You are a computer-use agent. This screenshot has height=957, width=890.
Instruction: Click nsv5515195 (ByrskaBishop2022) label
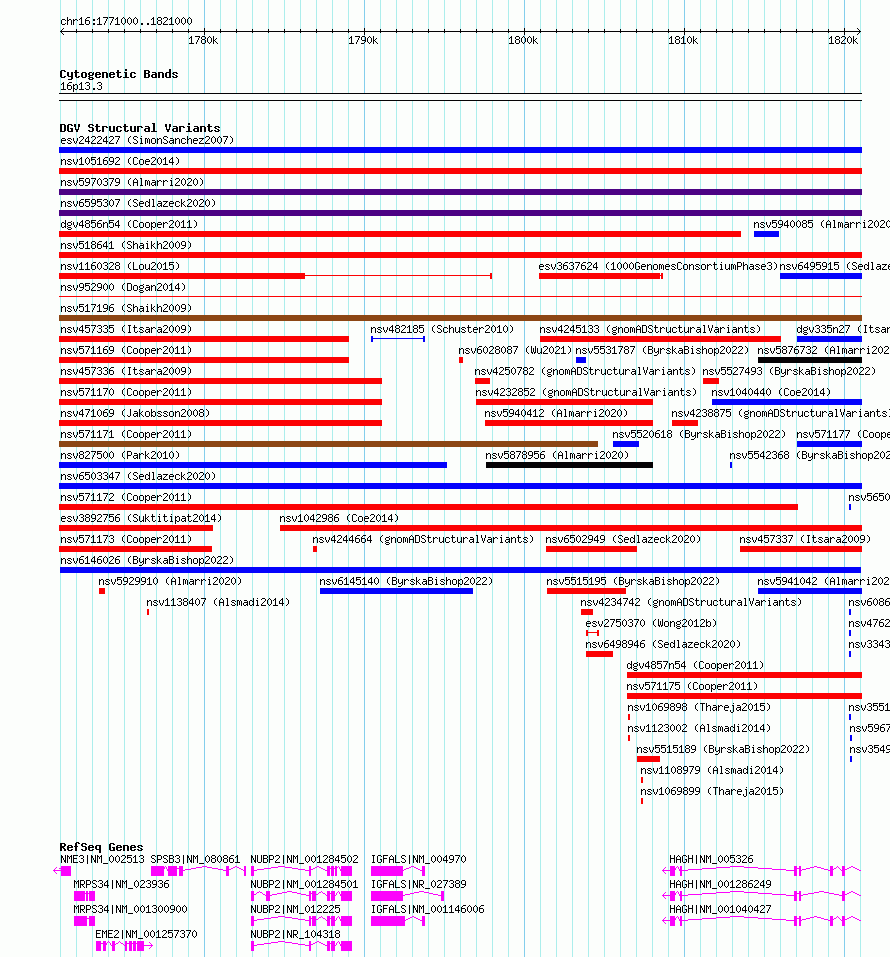[633, 582]
